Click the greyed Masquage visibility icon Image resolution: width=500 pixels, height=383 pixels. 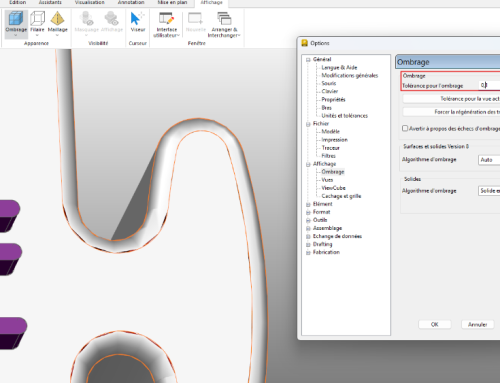[87, 18]
